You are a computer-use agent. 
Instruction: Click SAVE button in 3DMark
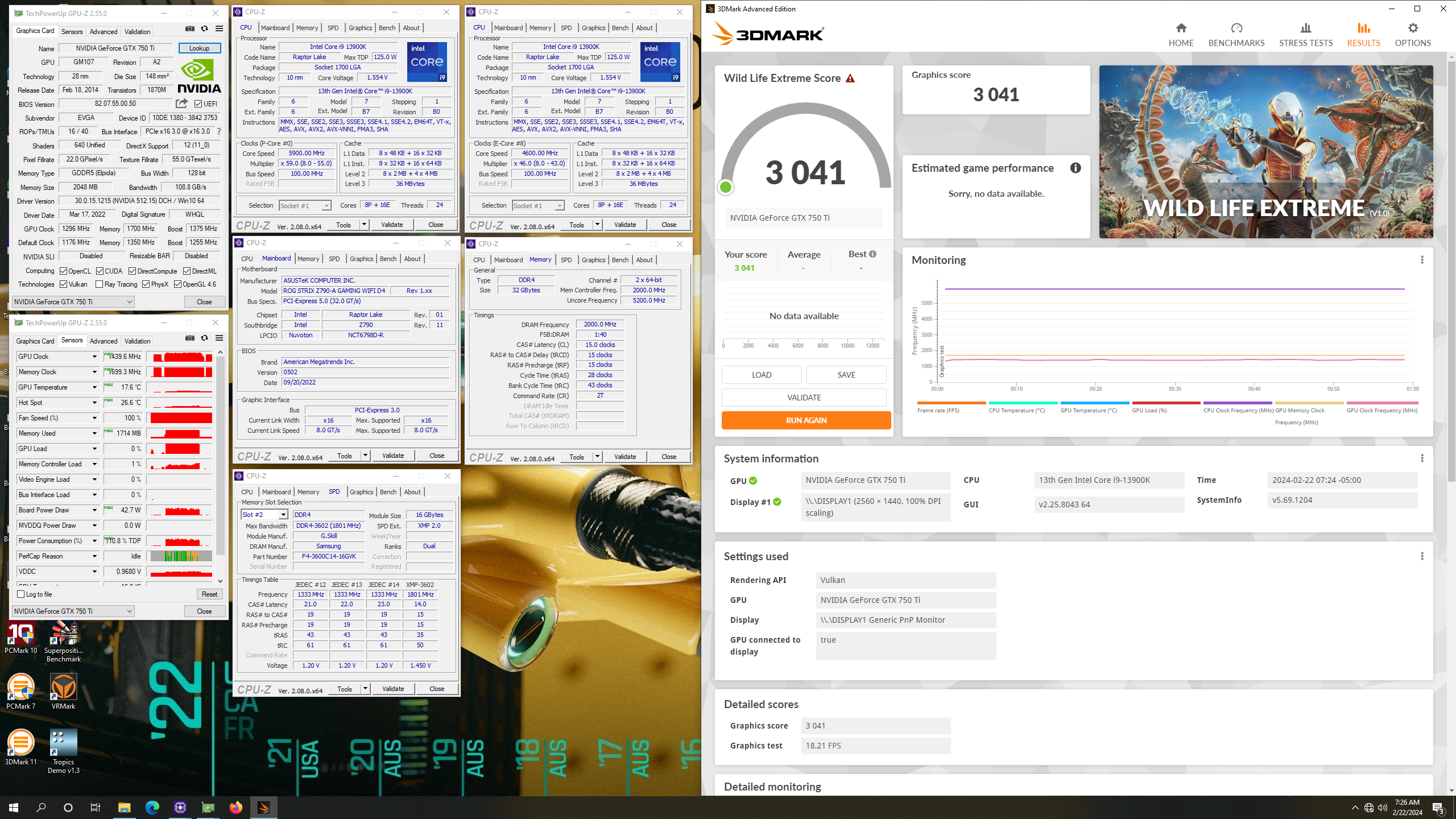tap(846, 375)
